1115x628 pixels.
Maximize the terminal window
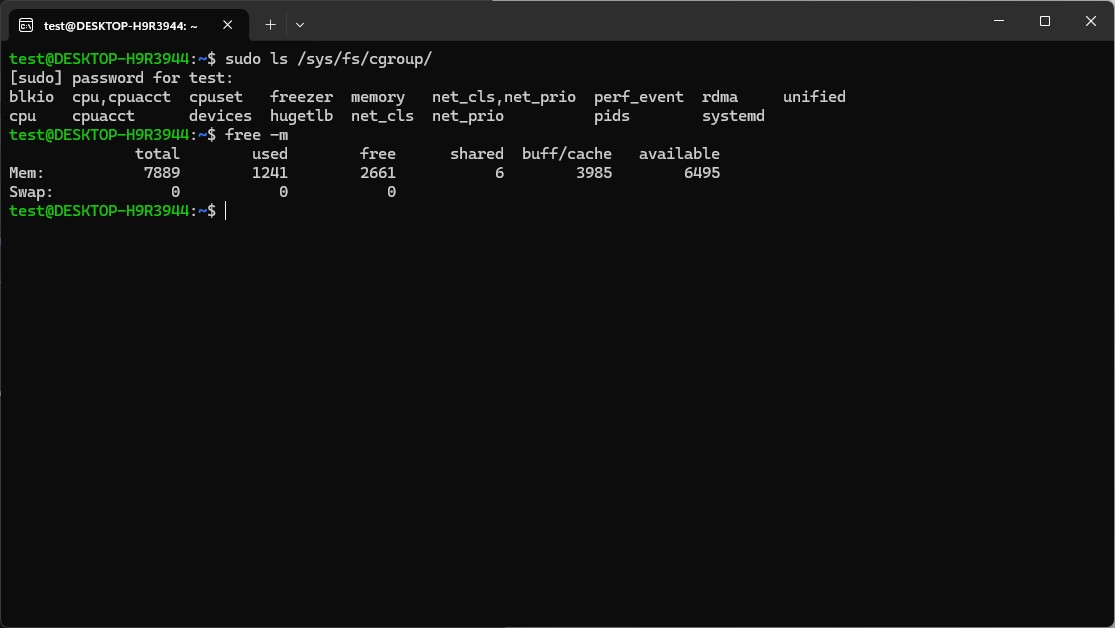pos(1045,21)
